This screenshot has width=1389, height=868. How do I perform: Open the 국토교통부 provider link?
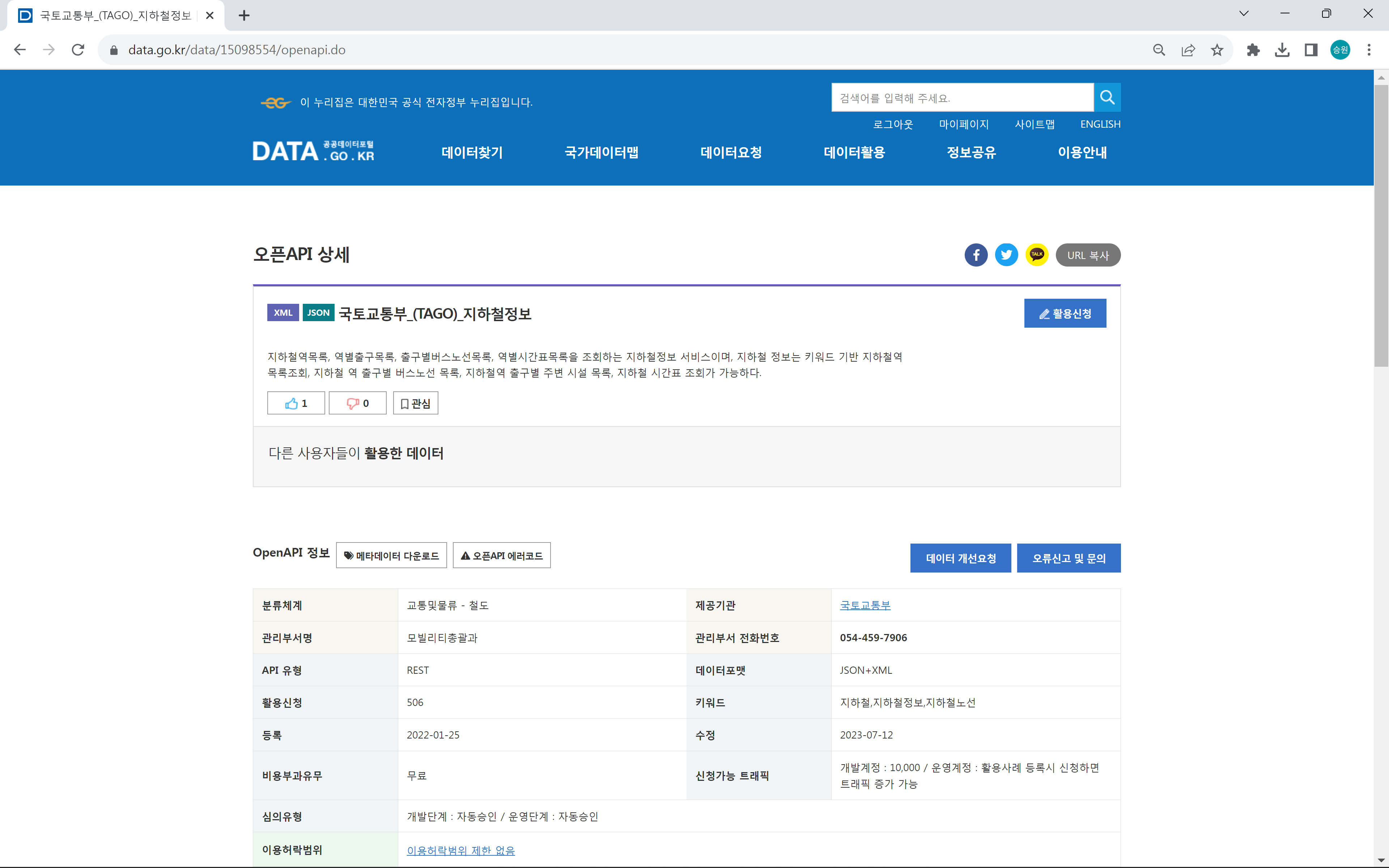pos(865,605)
